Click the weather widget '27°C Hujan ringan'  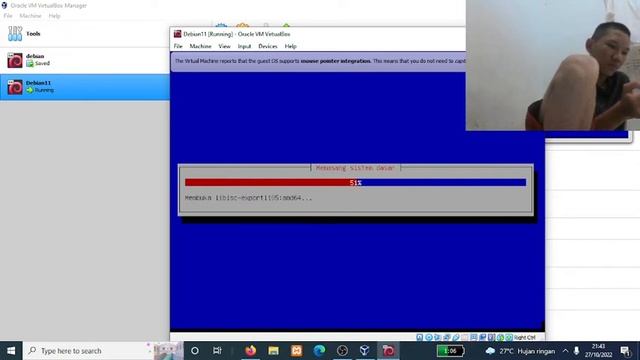pyautogui.click(x=520, y=351)
